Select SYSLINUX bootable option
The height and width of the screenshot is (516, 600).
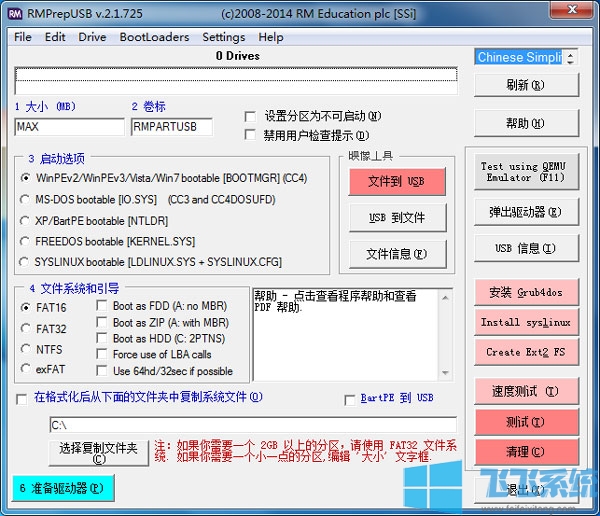click(x=26, y=262)
